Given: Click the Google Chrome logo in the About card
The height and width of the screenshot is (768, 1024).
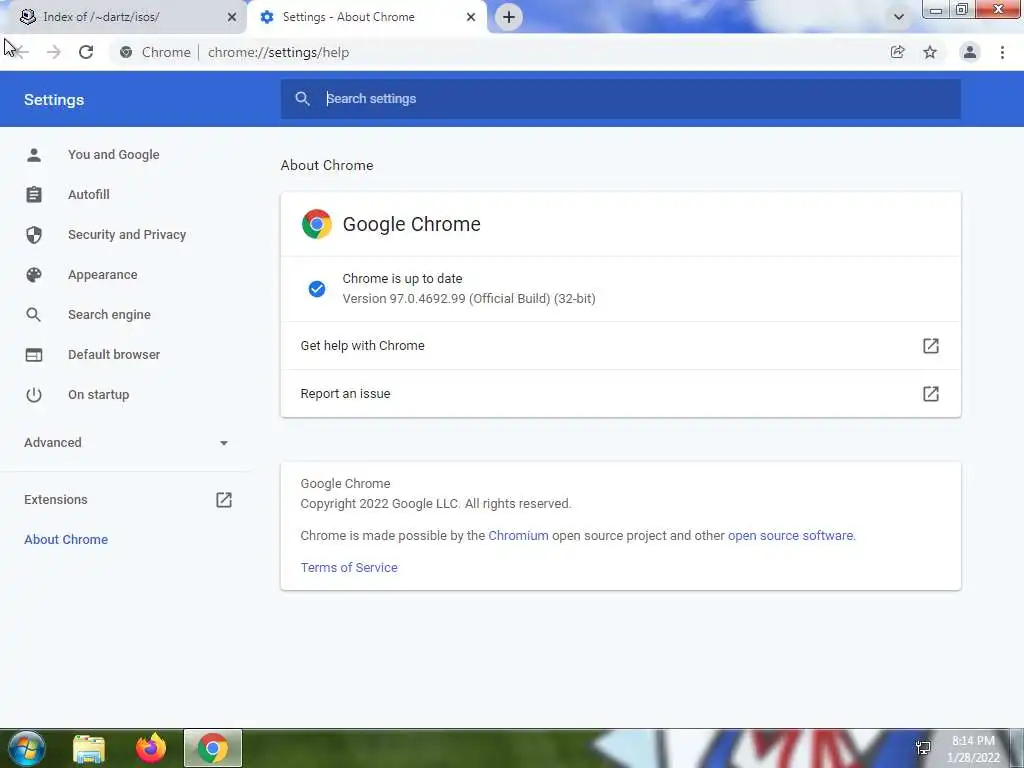Looking at the screenshot, I should [317, 224].
